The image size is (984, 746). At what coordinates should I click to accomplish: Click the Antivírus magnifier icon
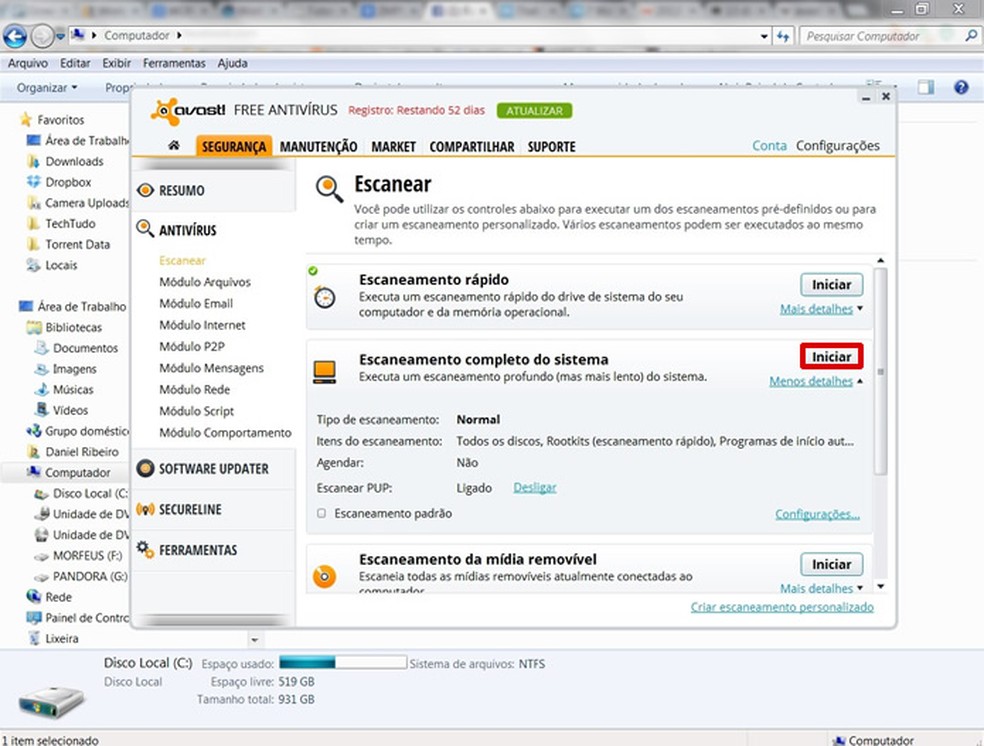[145, 228]
